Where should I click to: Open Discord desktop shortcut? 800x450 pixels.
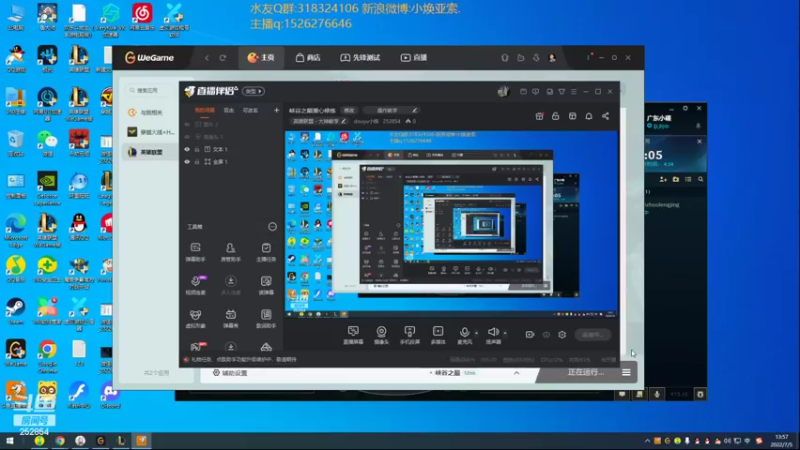tap(110, 395)
